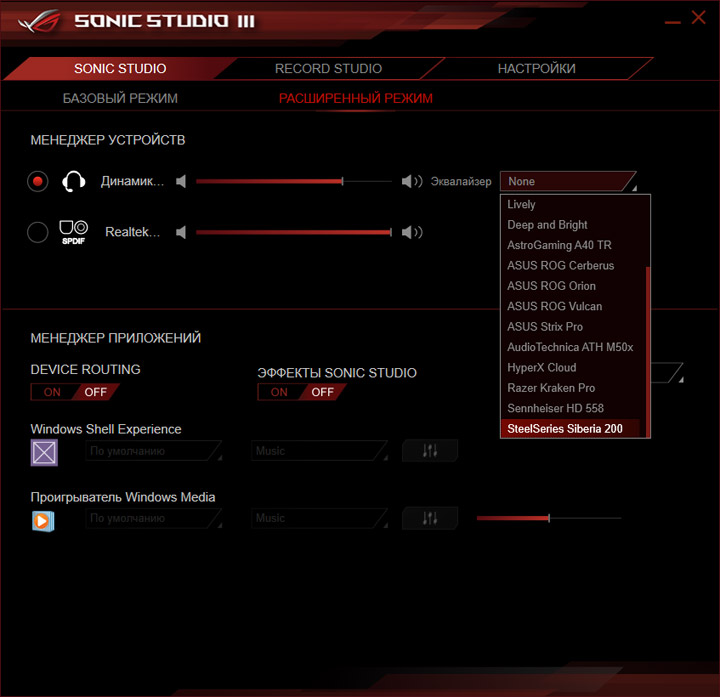Choose Lively equalizer preset
This screenshot has width=720, height=697.
(x=574, y=204)
